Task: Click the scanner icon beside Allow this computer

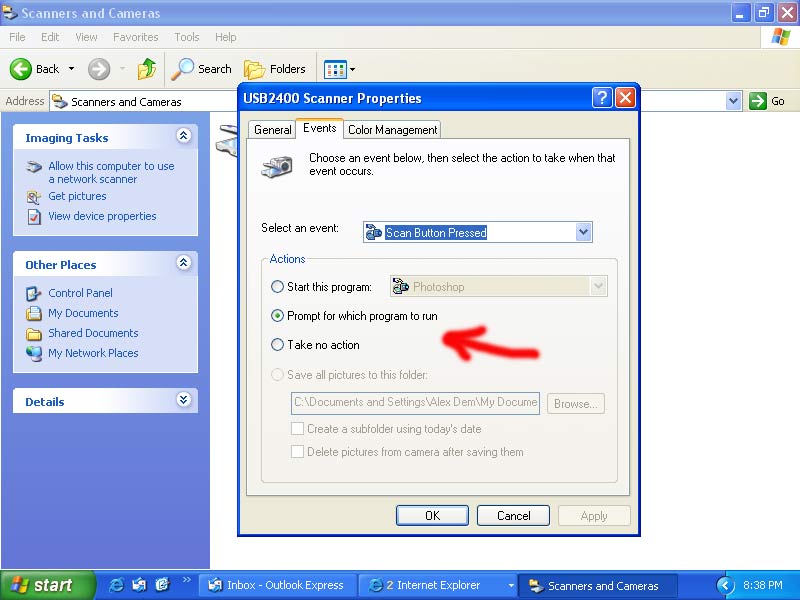Action: point(34,167)
